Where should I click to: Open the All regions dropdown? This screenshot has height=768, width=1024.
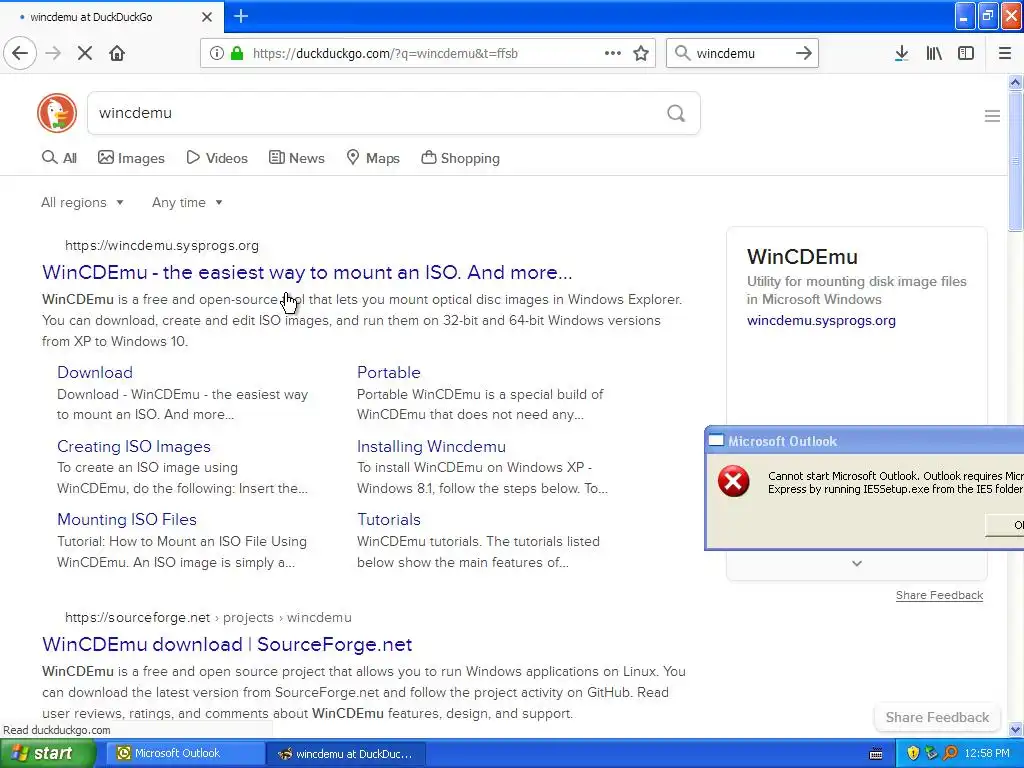click(x=82, y=202)
